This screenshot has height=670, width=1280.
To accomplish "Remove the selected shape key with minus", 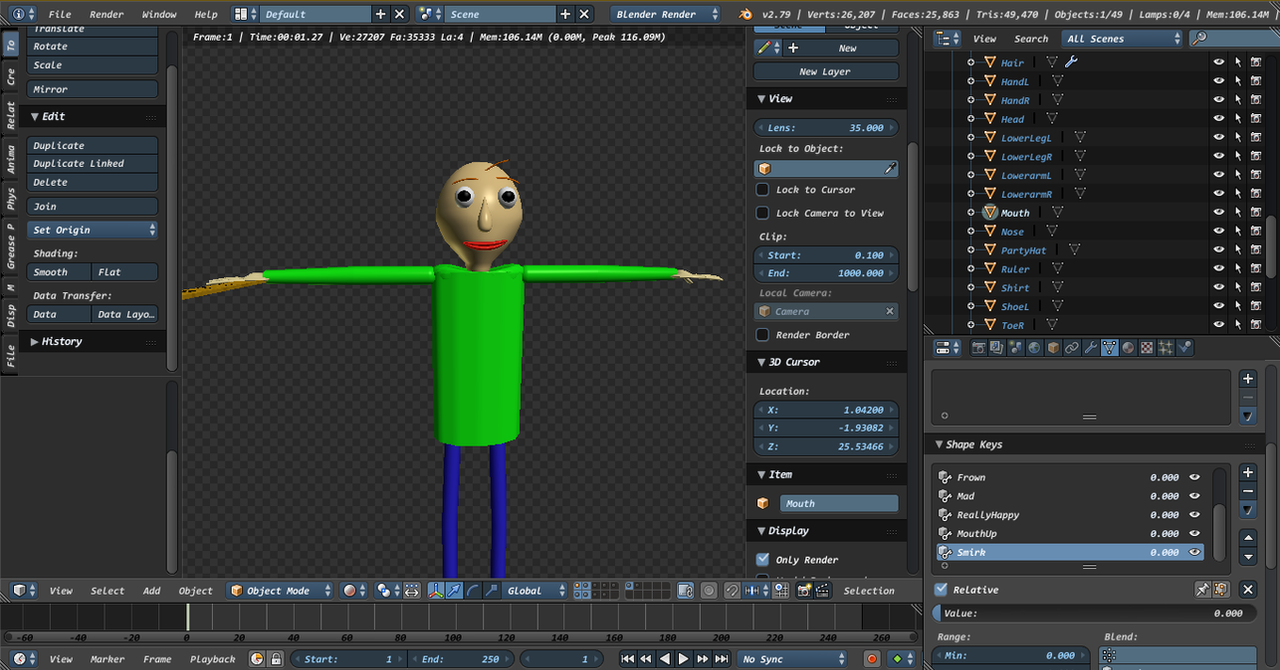I will tap(1248, 491).
